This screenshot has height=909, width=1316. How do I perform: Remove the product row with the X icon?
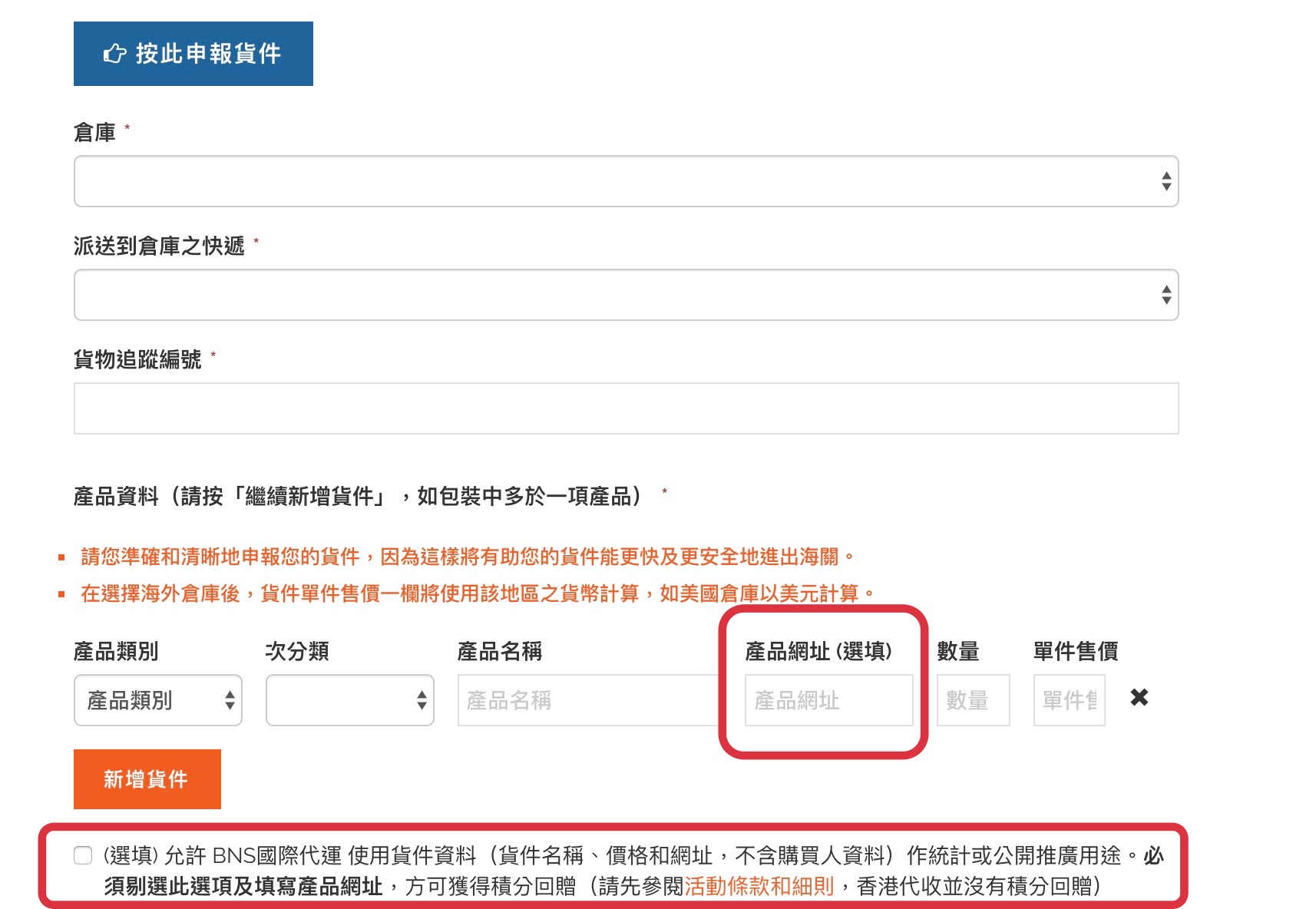point(1139,697)
